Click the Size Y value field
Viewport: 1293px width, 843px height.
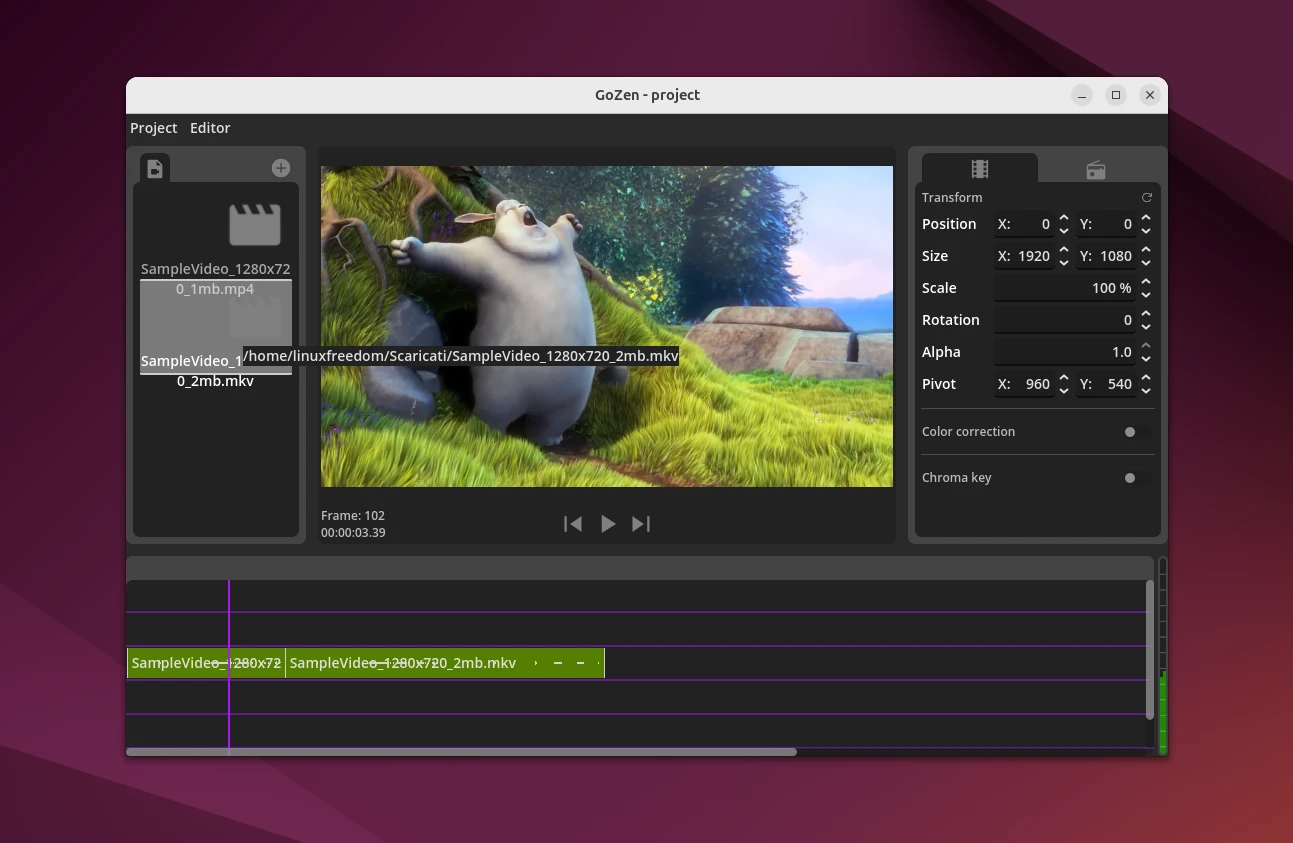(x=1106, y=256)
